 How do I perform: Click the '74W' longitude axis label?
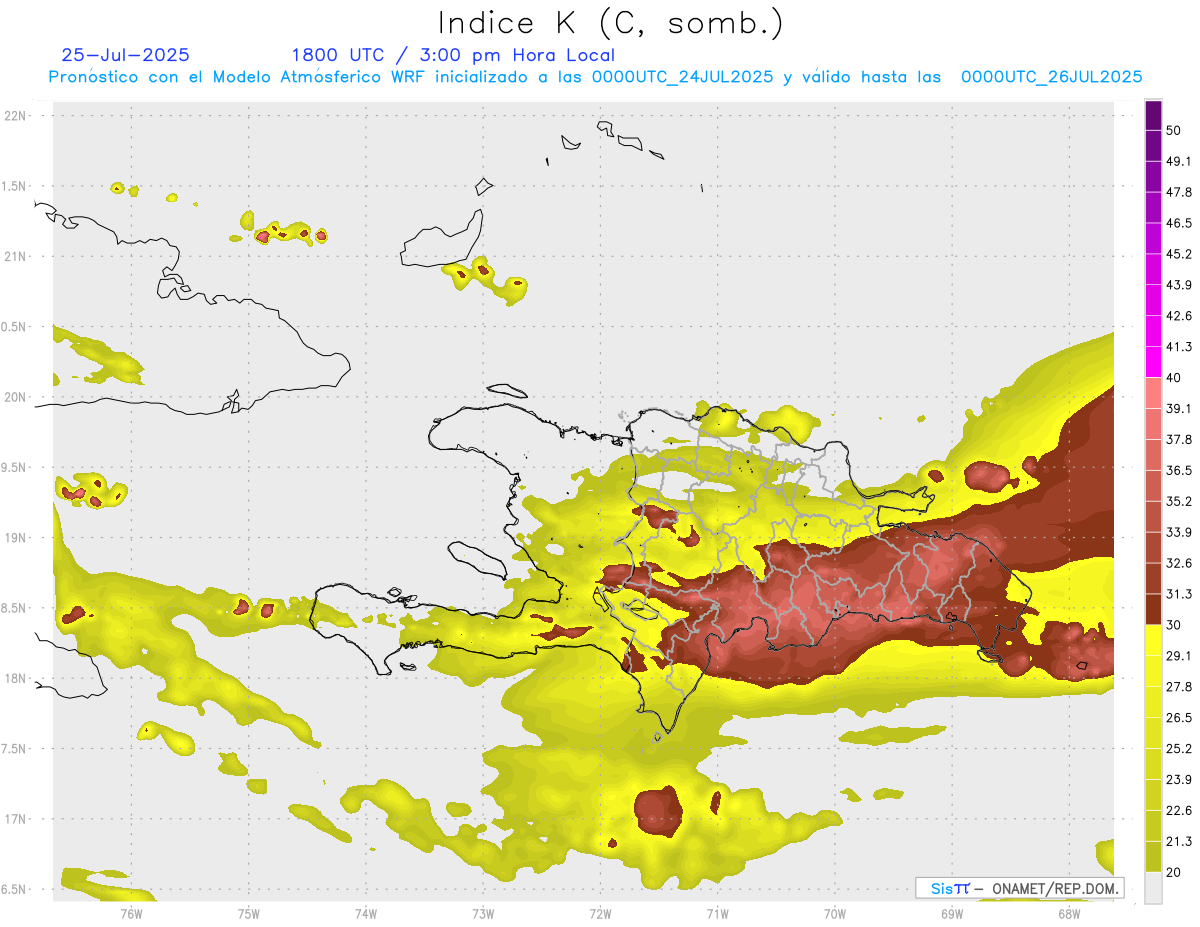[x=366, y=914]
